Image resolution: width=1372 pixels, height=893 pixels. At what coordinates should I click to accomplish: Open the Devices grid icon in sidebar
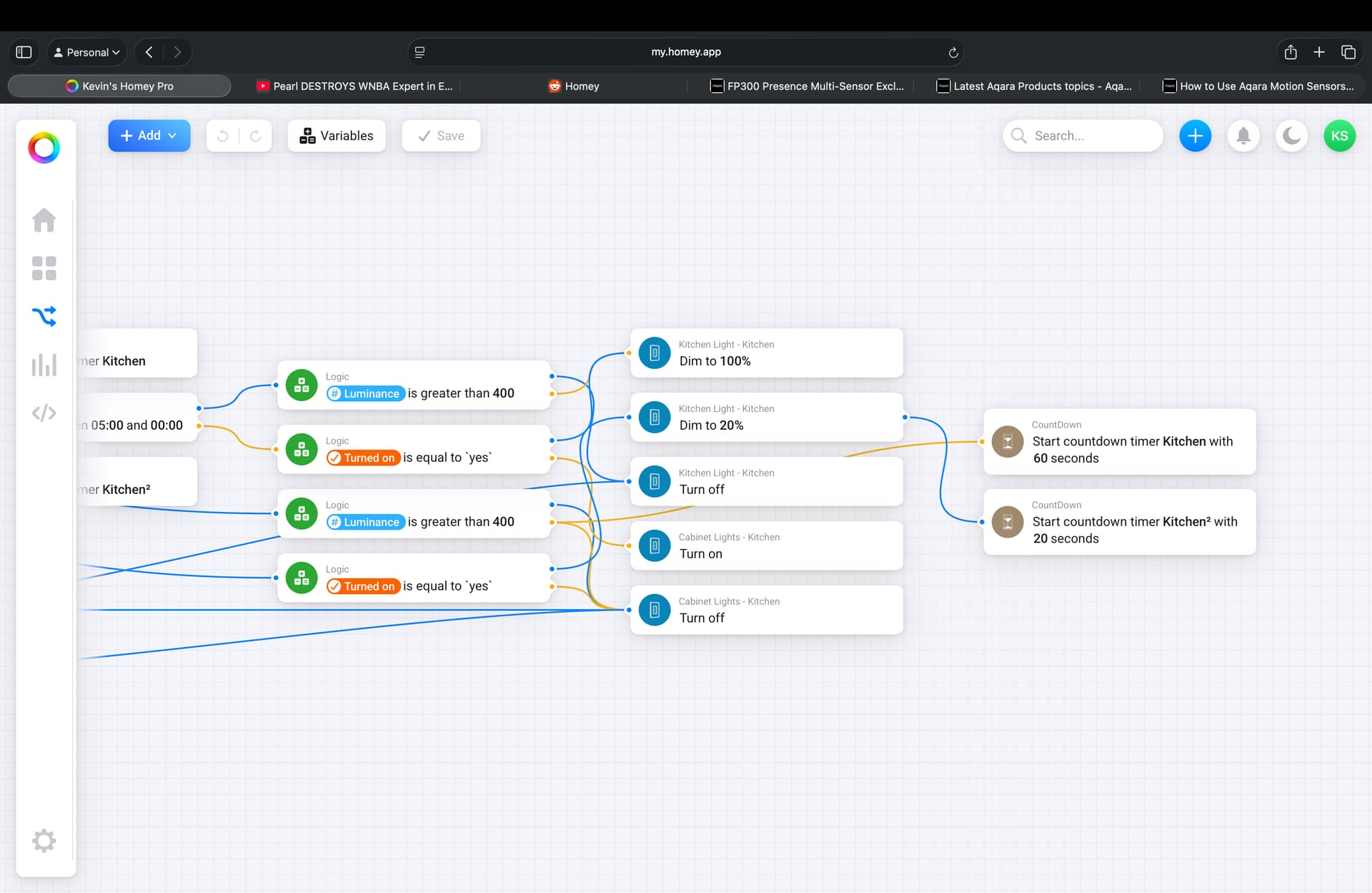tap(44, 268)
